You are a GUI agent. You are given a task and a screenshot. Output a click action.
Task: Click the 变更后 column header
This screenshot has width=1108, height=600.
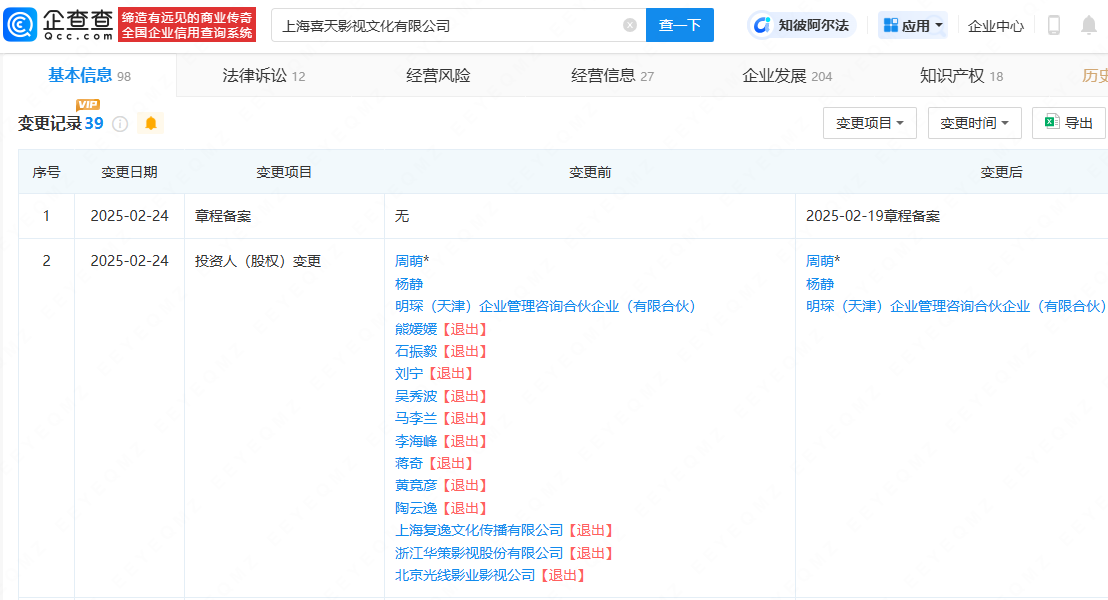(x=1001, y=172)
